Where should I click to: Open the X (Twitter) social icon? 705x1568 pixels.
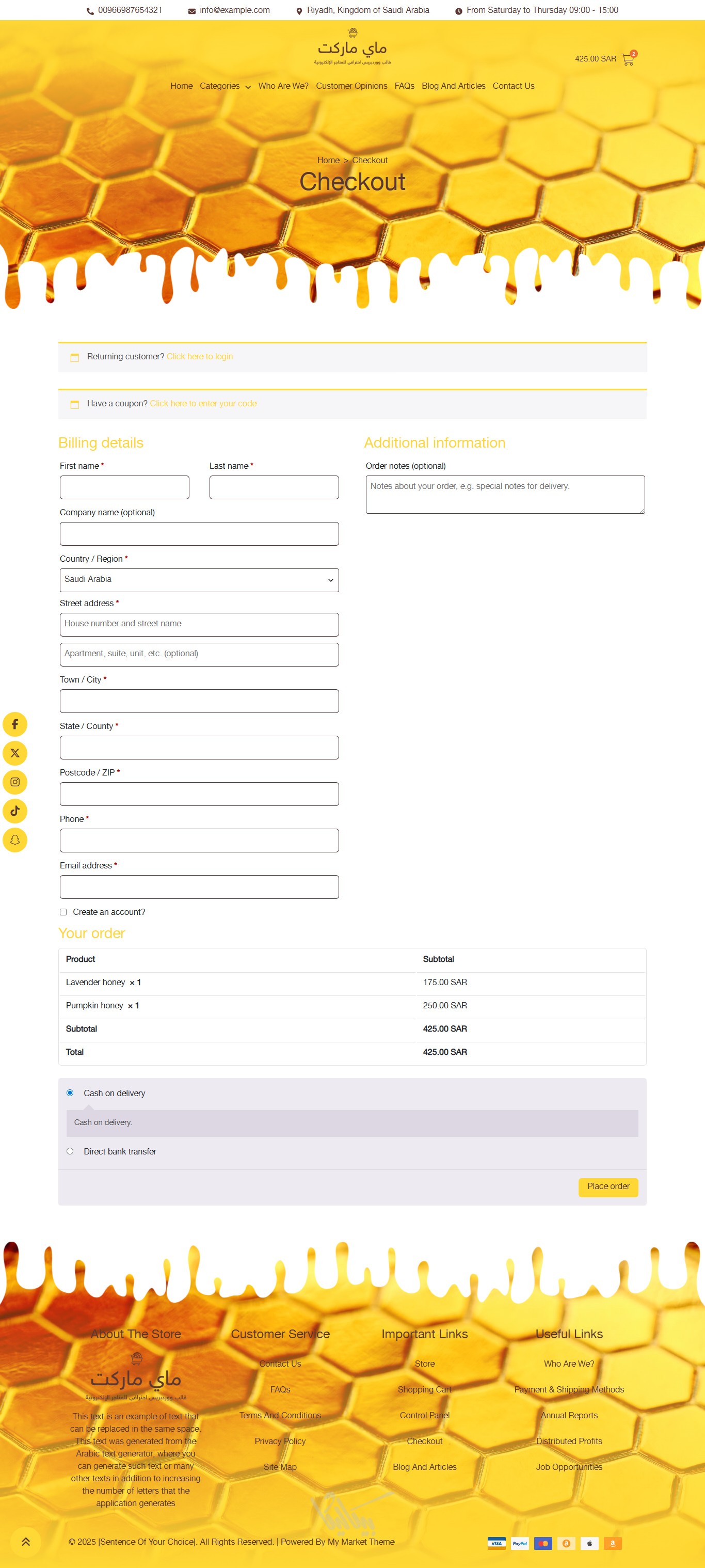point(15,753)
